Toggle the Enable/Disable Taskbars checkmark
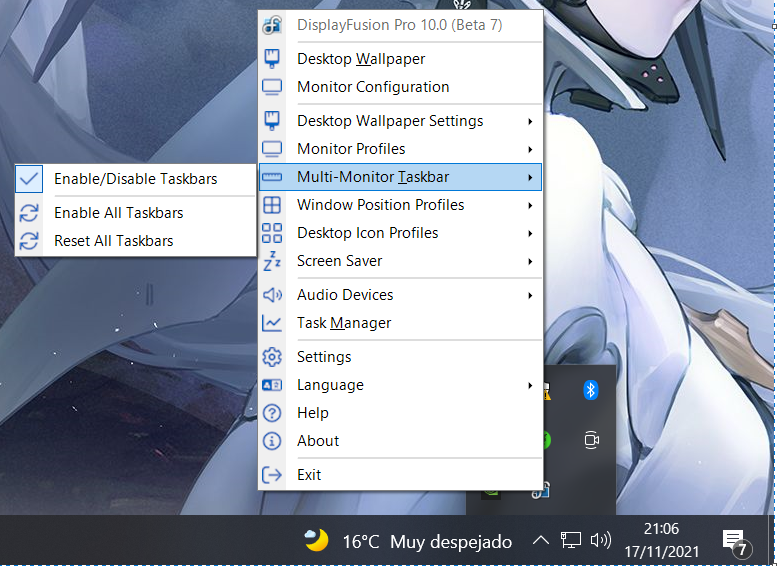The height and width of the screenshot is (566, 778). [30, 179]
